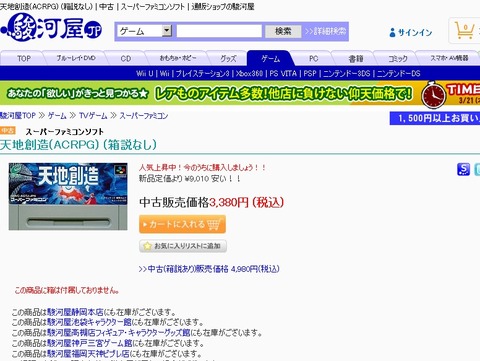The width and height of the screenshot is (480, 361).
Task: Switch to the 書籍 tab
Action: (355, 59)
